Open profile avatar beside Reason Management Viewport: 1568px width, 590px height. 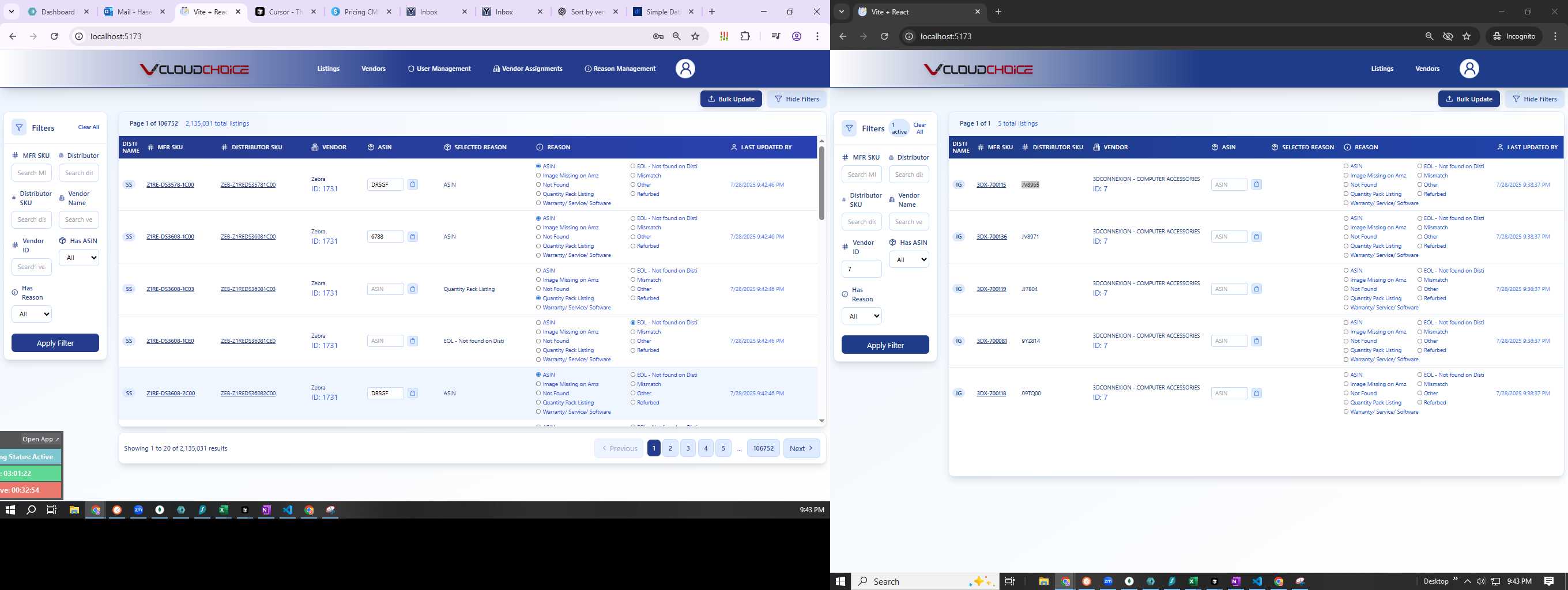pos(685,69)
